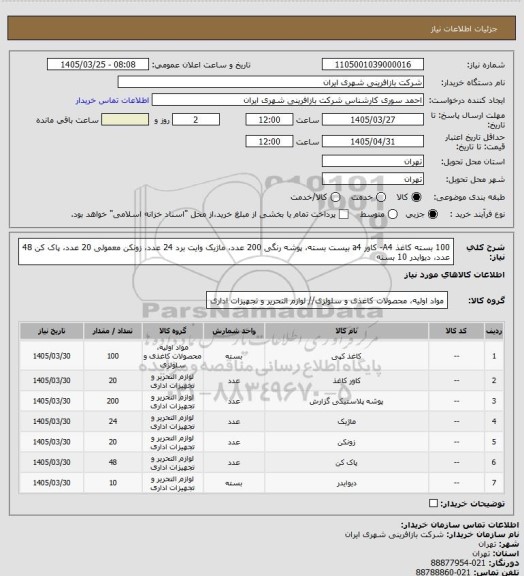This screenshot has height=576, width=524.
Task: Select the جزیی purchase type radio
Action: pos(434,214)
